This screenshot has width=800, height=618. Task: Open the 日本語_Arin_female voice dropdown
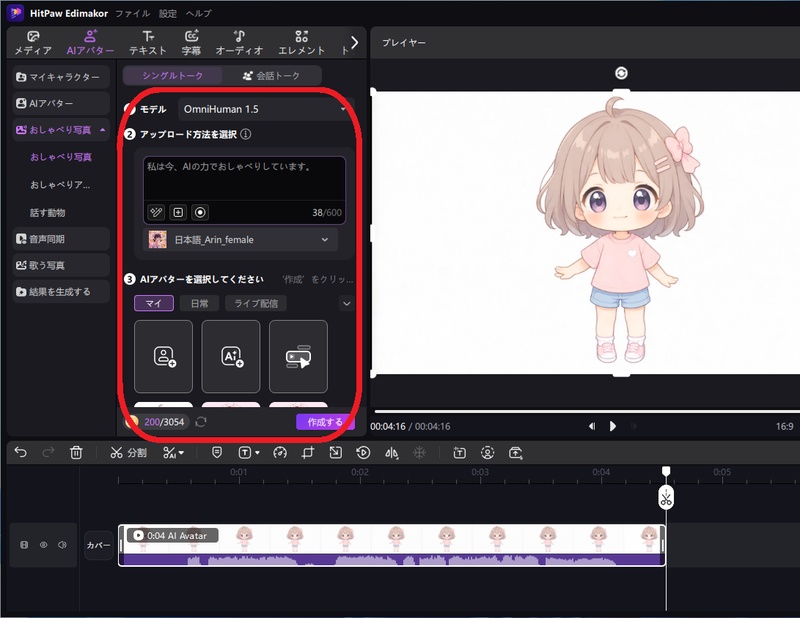click(241, 239)
